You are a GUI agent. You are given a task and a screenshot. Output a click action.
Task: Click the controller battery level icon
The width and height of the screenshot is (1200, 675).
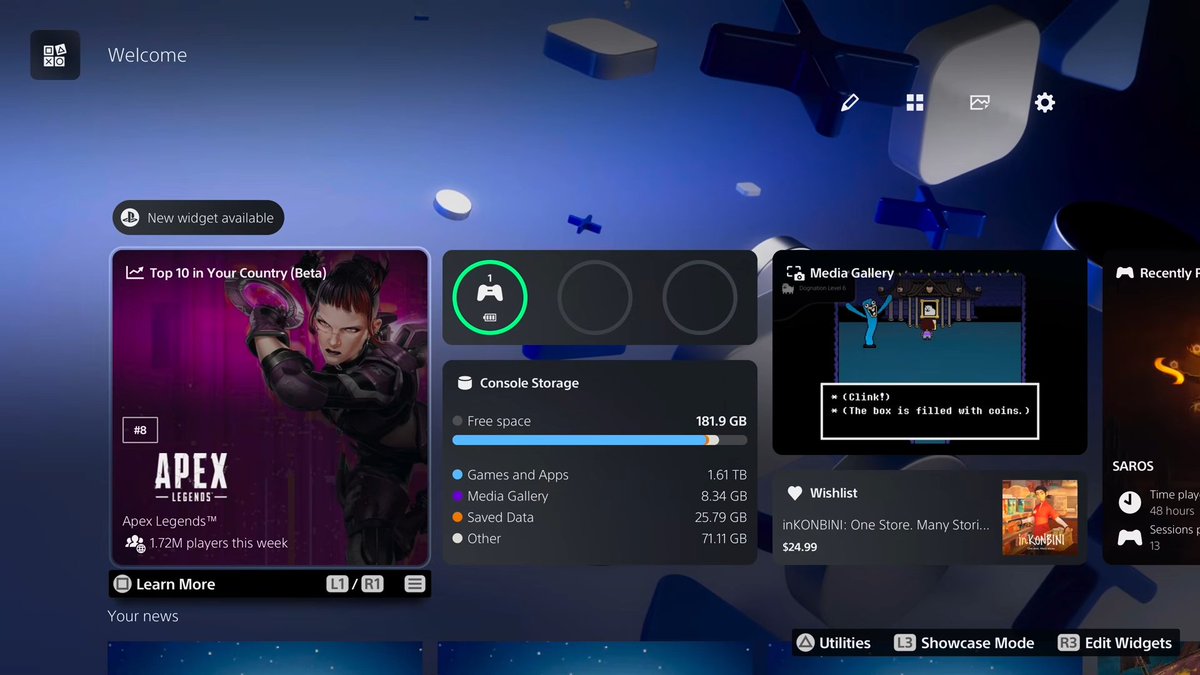(490, 317)
